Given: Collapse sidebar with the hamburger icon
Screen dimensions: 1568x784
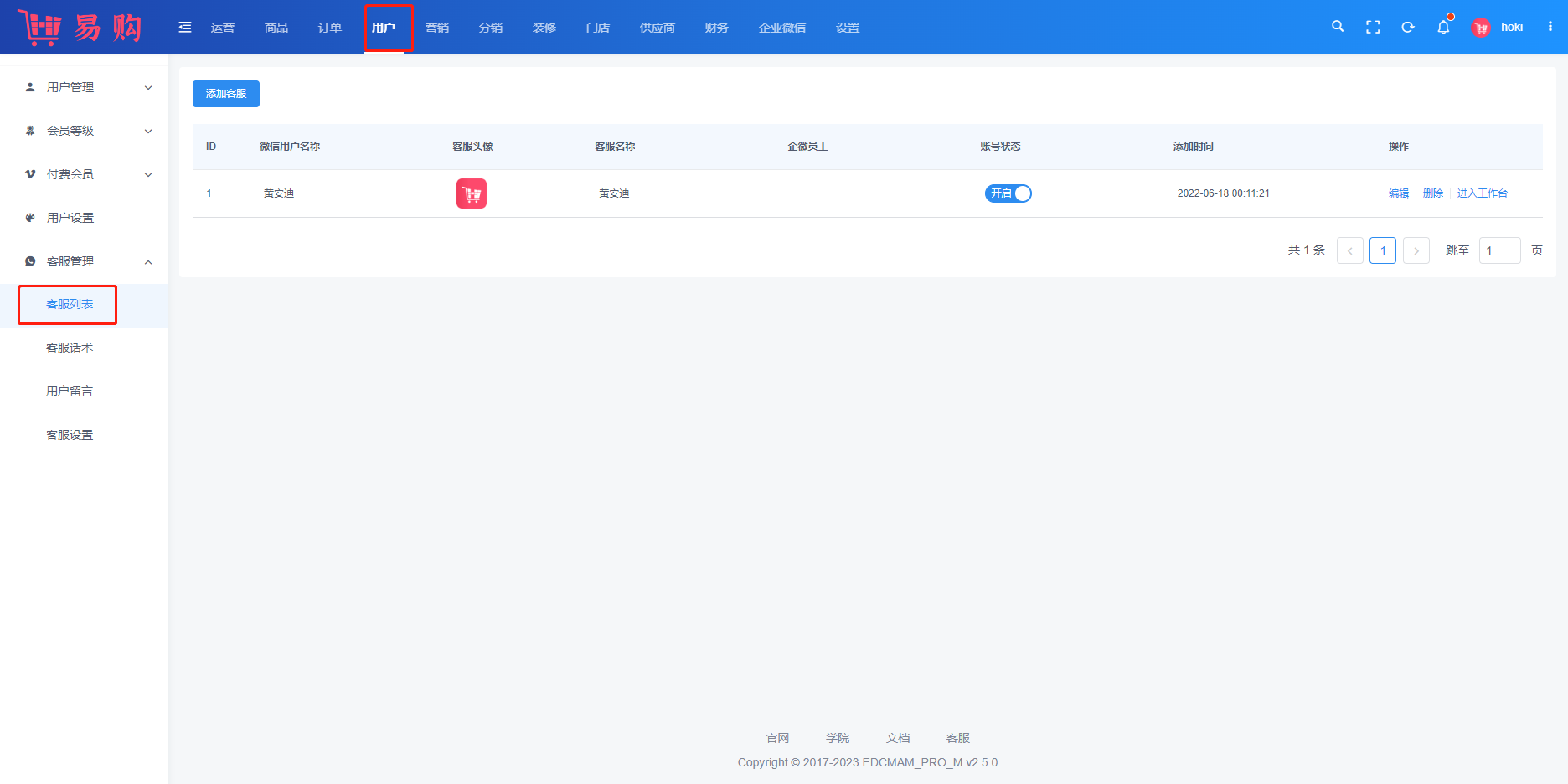Looking at the screenshot, I should (185, 28).
